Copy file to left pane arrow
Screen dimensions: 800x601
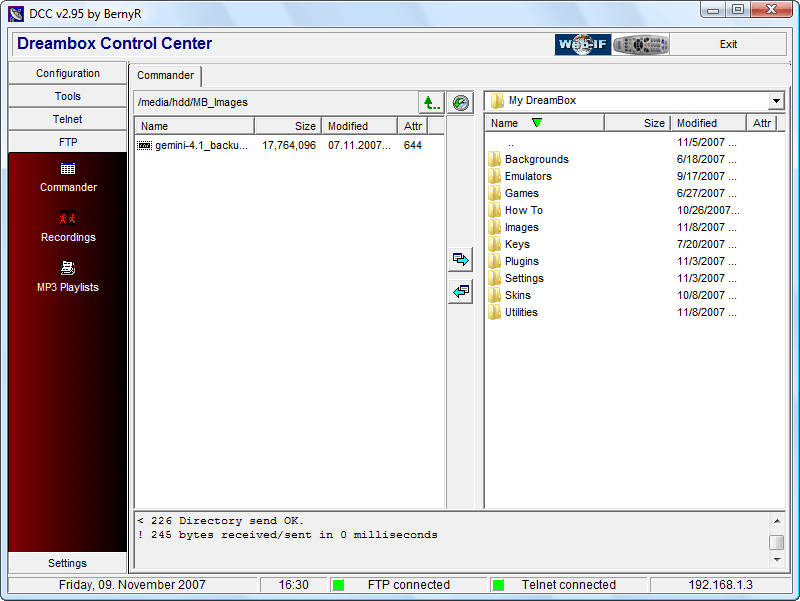tap(461, 291)
